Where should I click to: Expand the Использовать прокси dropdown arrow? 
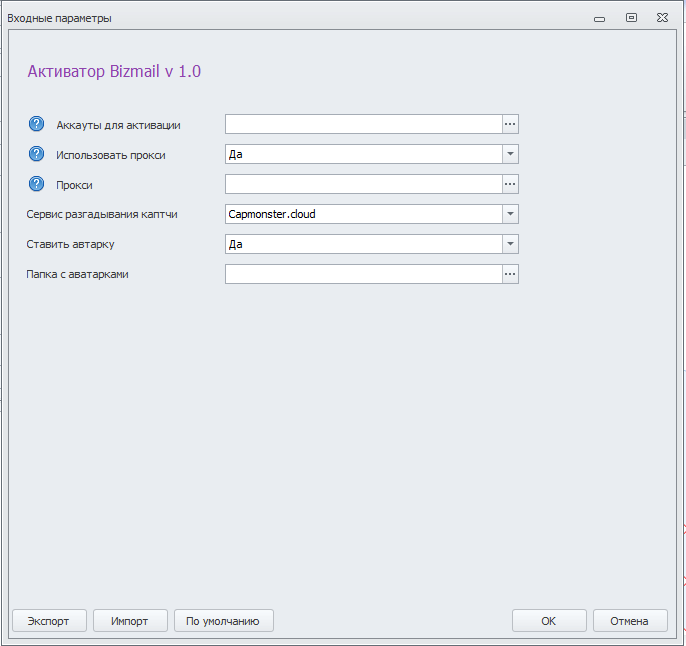point(510,154)
